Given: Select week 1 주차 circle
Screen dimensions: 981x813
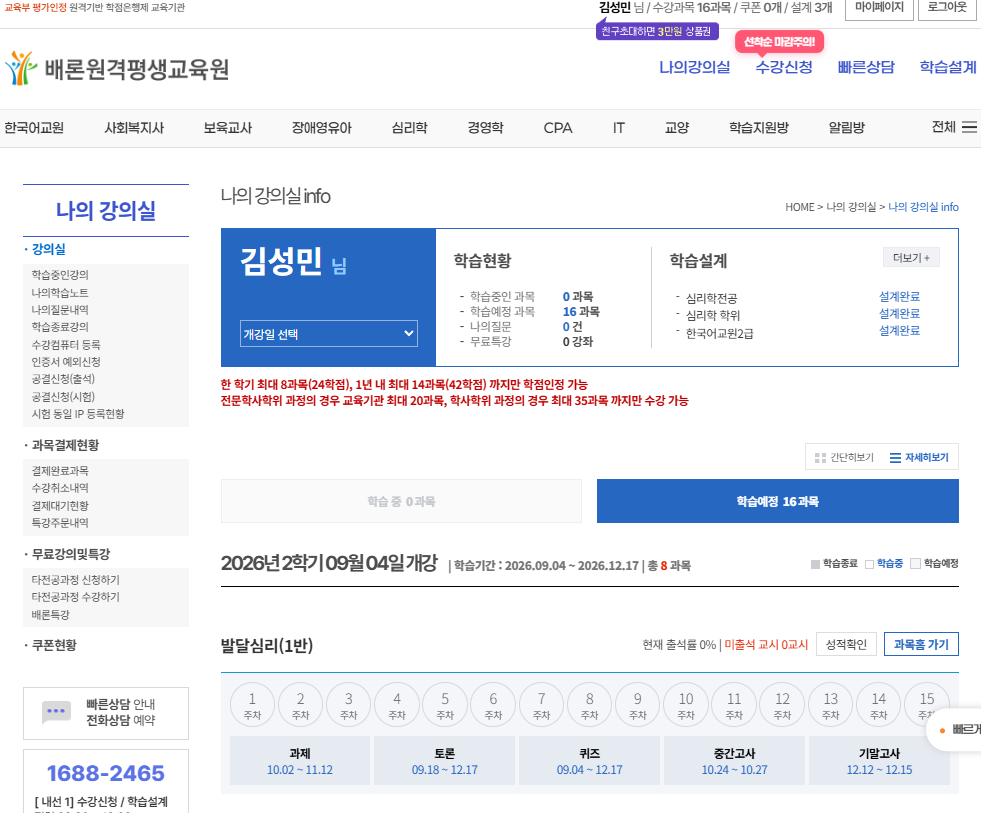Looking at the screenshot, I should (x=252, y=705).
